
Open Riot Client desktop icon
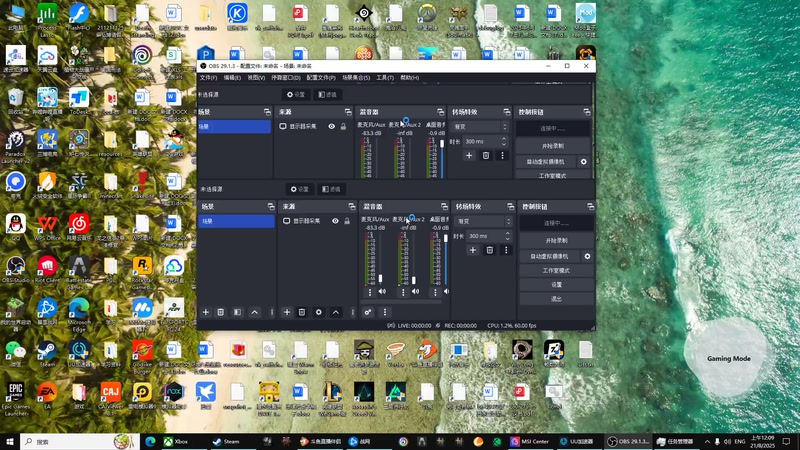pos(47,269)
